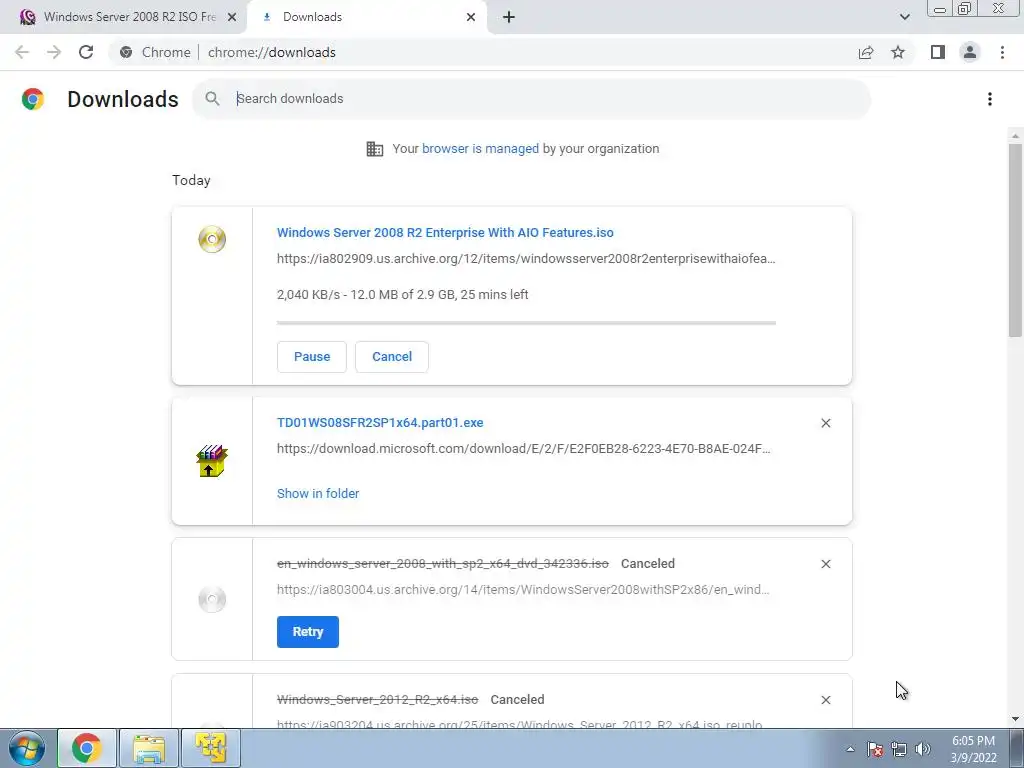
Task: Click the organization building icon
Action: pyautogui.click(x=375, y=149)
